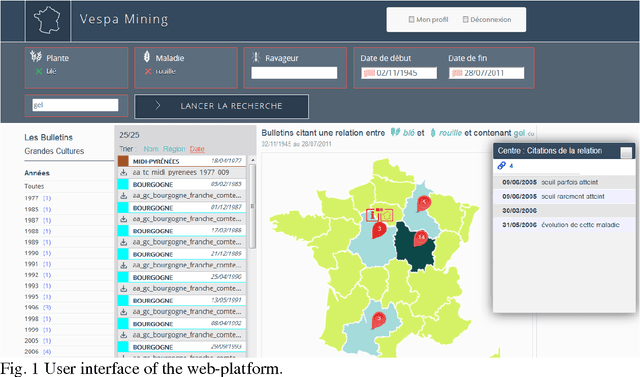Select Grandes Cultures bulletins category
This screenshot has width=640, height=377.
point(54,151)
